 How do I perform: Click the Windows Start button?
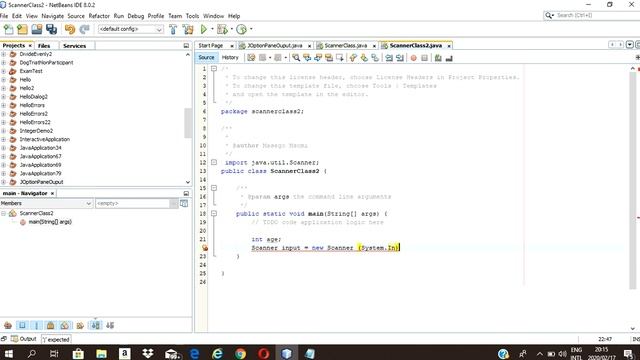[9, 353]
